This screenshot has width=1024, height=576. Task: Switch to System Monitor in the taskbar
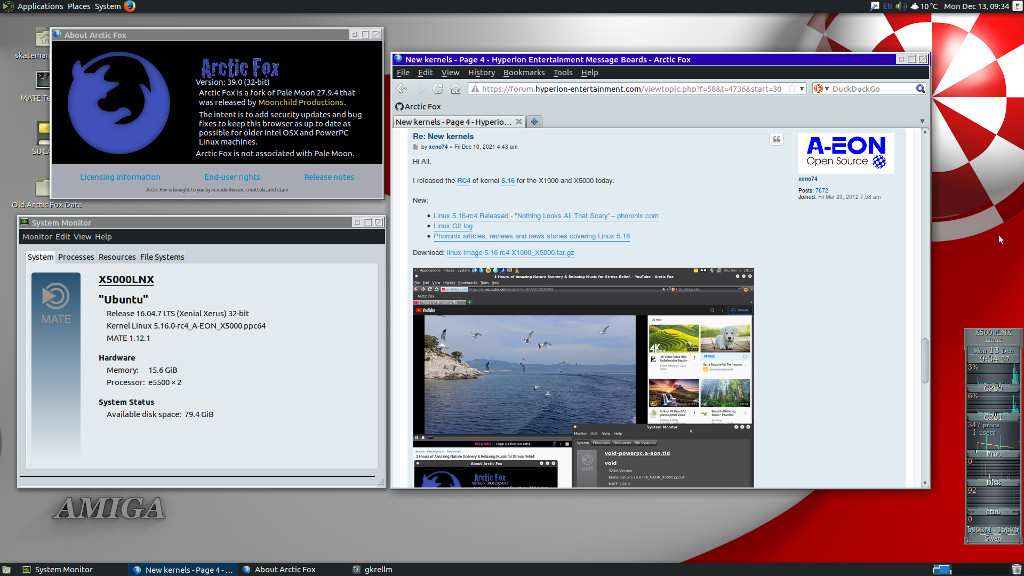pos(57,569)
